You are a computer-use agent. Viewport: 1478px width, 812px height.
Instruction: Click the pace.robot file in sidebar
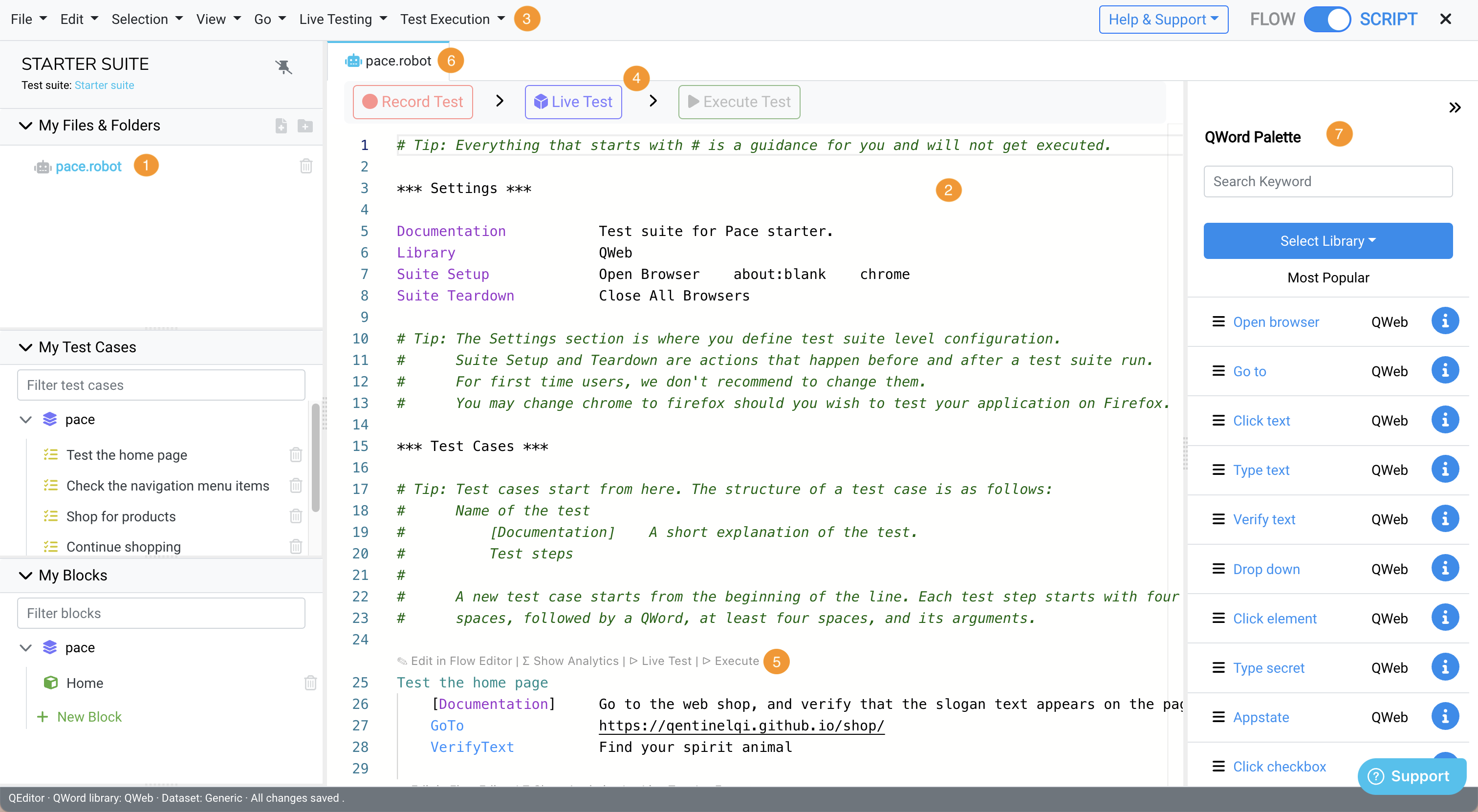tap(89, 166)
